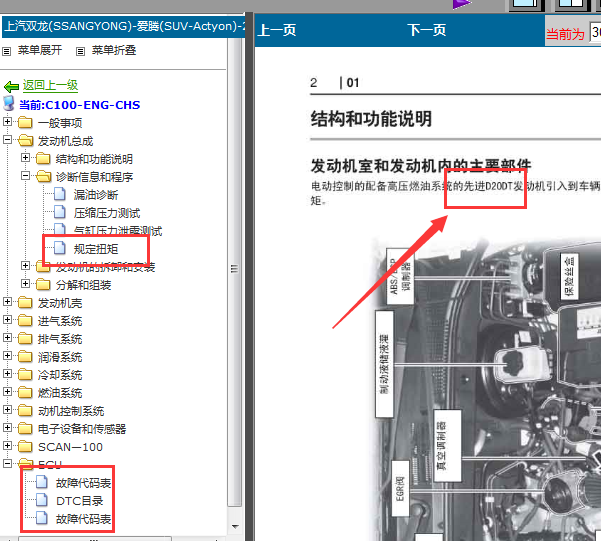The width and height of the screenshot is (601, 541).
Task: Expand the 燃油系统 tree node
Action: [7, 391]
